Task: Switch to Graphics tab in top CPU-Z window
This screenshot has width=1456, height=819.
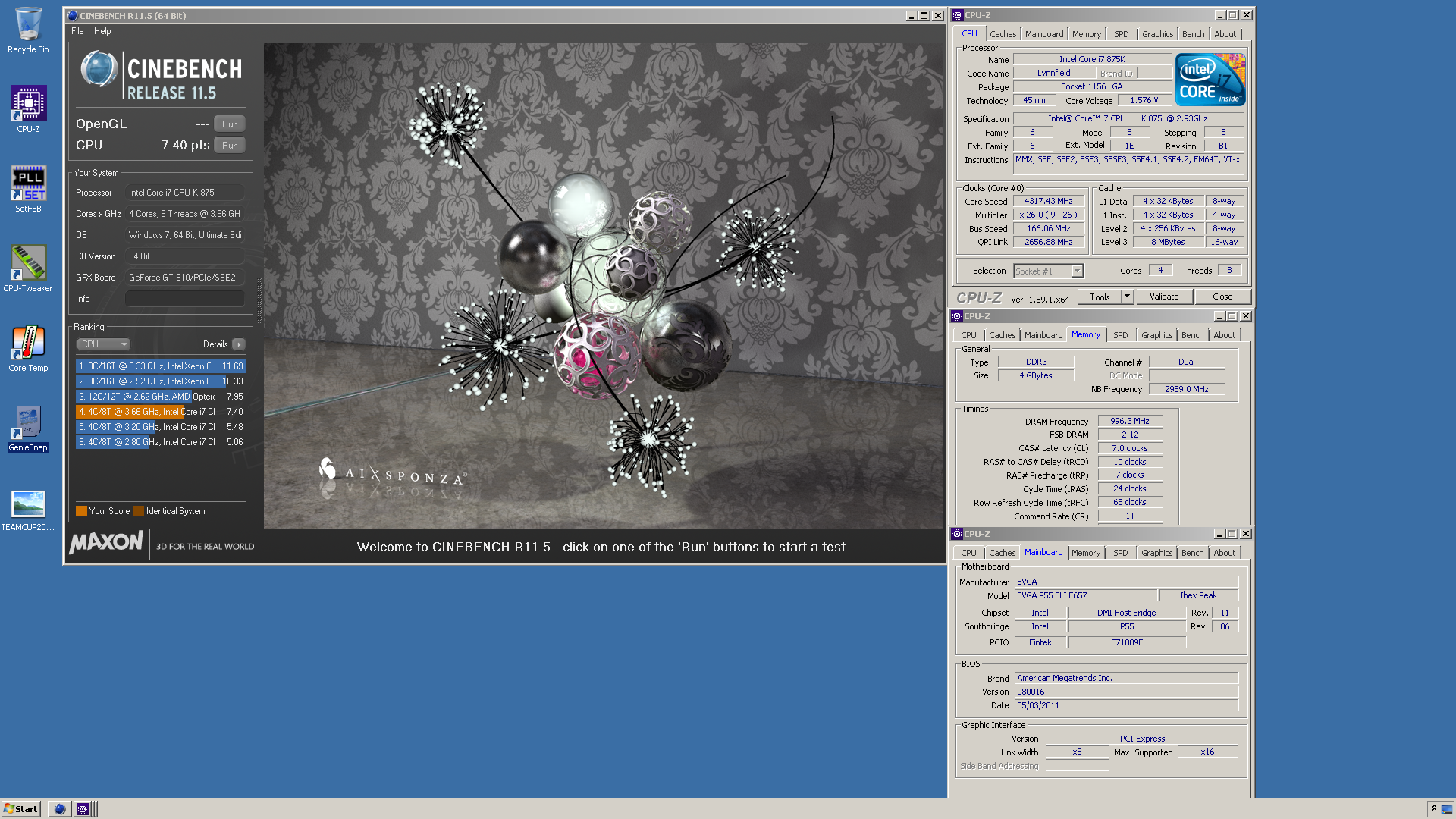Action: (x=1157, y=34)
